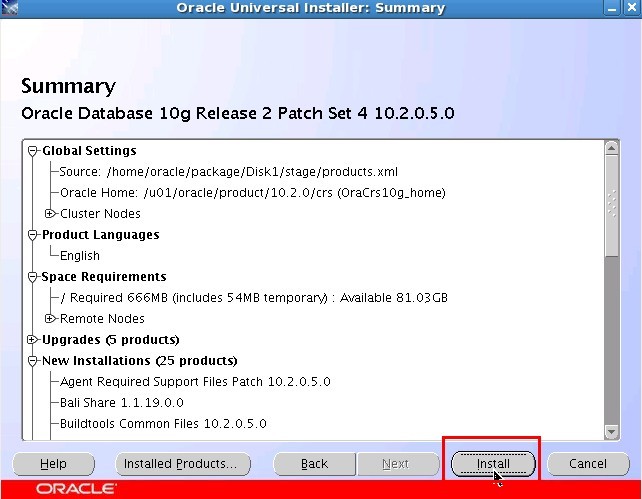Screen dimensions: 642x499
Task: Start installation with Install button
Action: 493,464
